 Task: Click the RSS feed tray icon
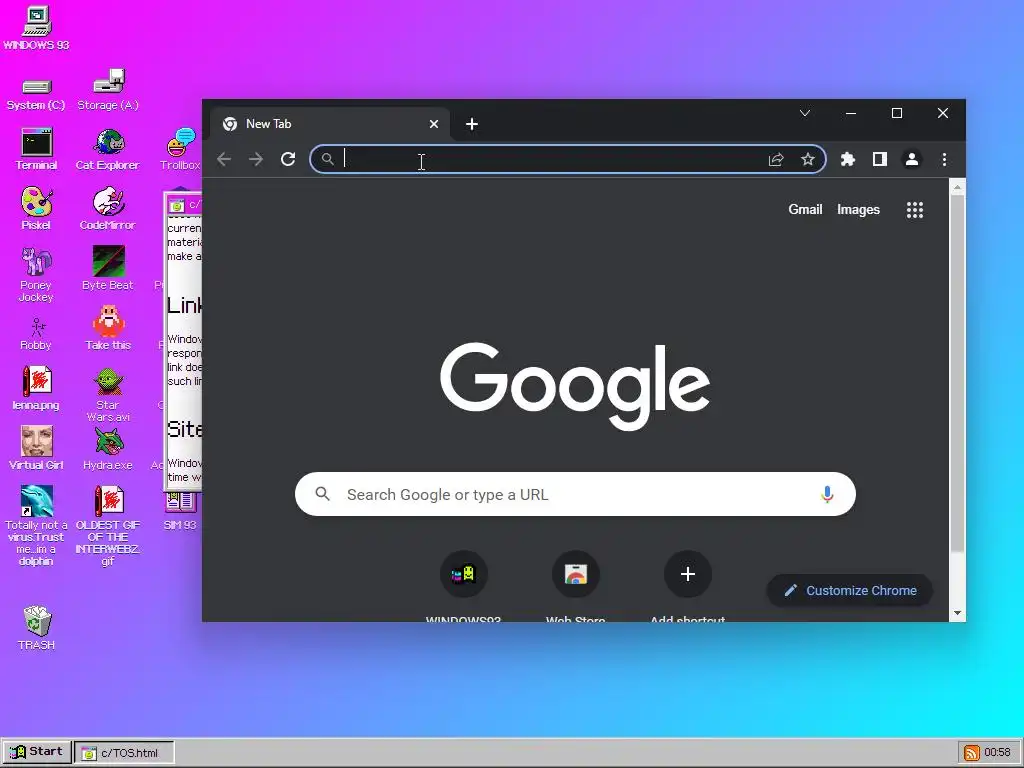tap(972, 752)
